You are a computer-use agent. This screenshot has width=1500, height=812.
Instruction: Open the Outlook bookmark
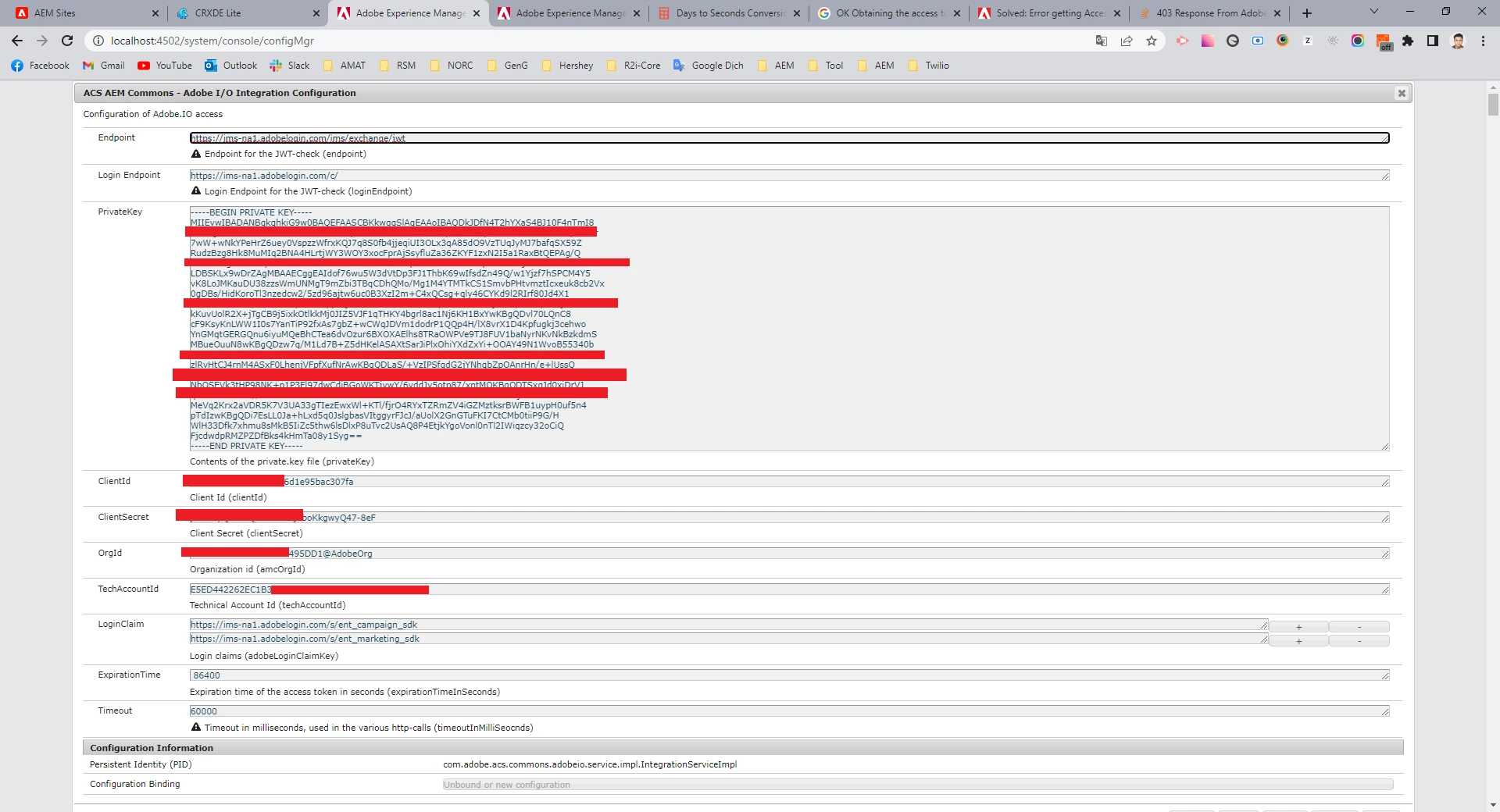[x=231, y=66]
